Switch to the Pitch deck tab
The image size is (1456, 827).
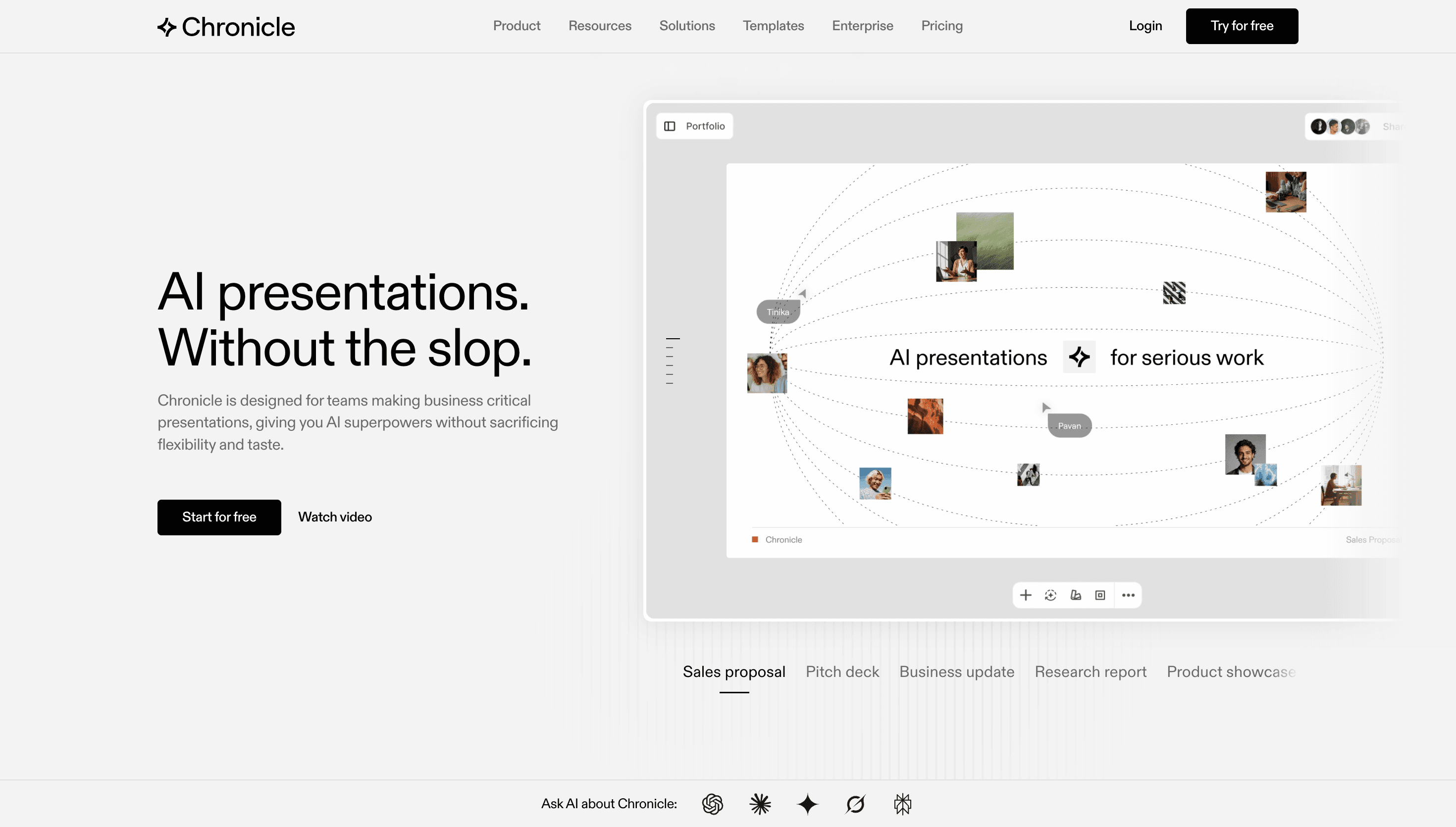tap(843, 672)
